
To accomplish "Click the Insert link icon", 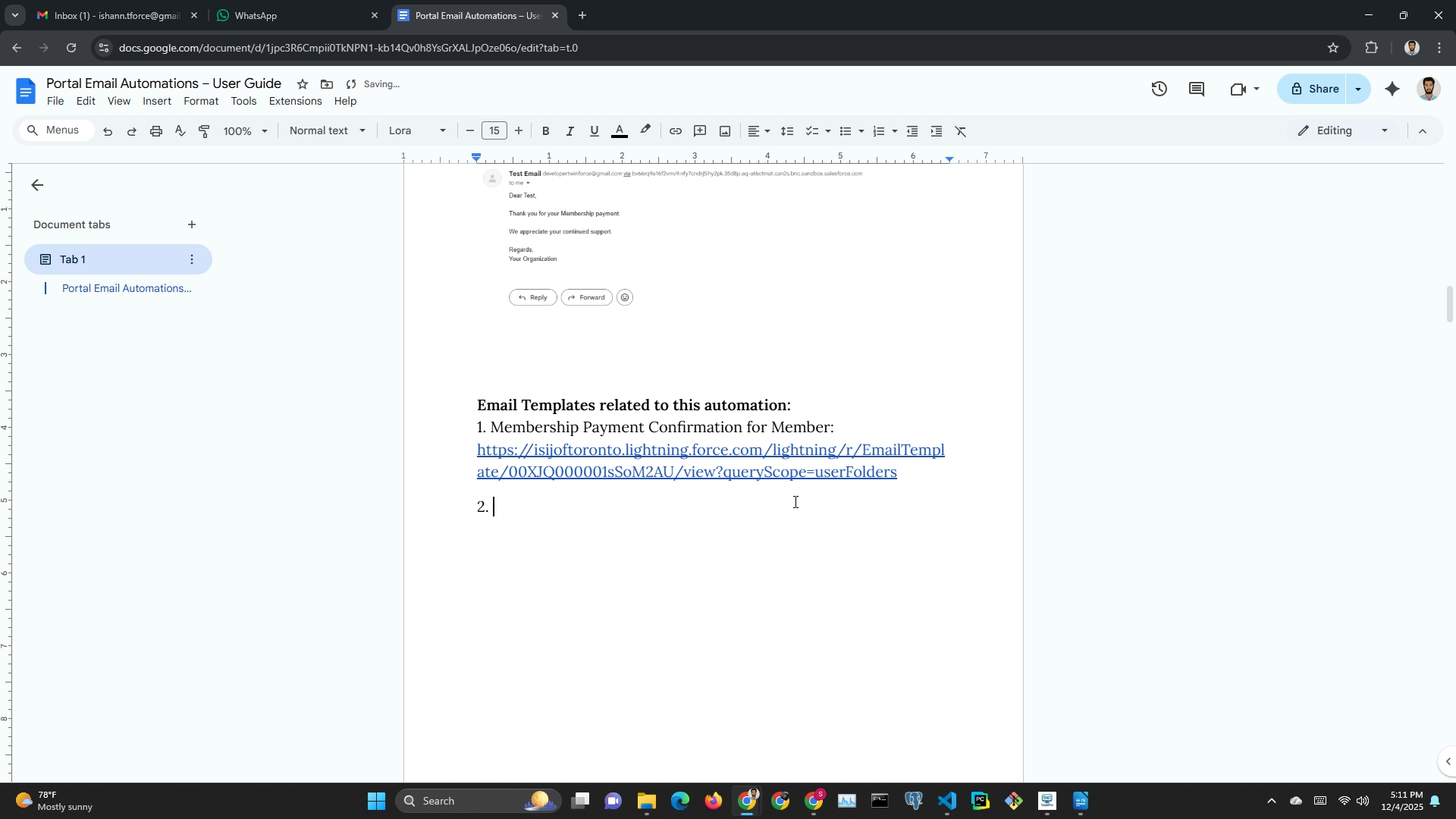I will 675,131.
